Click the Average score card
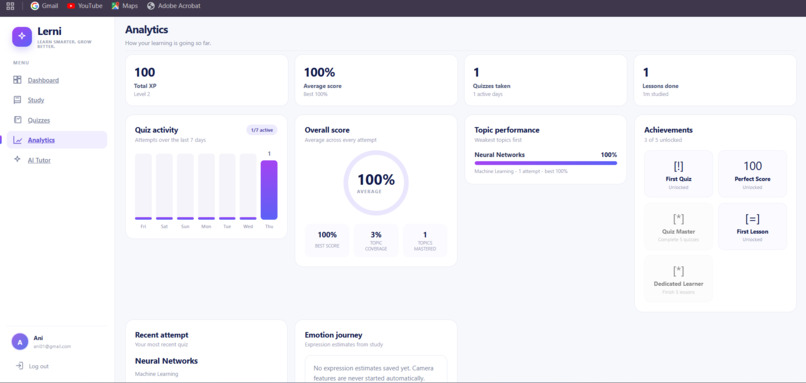The height and width of the screenshot is (383, 806). (x=376, y=80)
